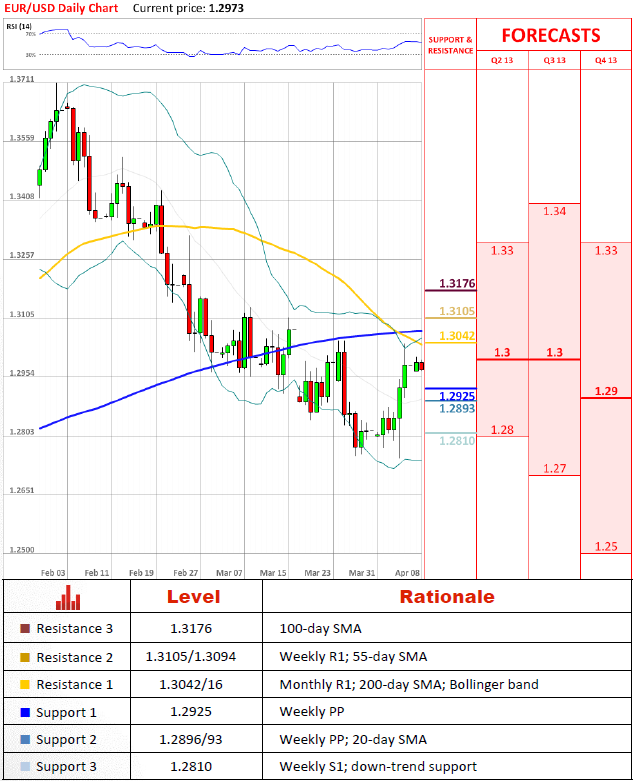Click the 1.34 forecast high in Q3 13
This screenshot has height=781, width=634.
click(x=554, y=211)
